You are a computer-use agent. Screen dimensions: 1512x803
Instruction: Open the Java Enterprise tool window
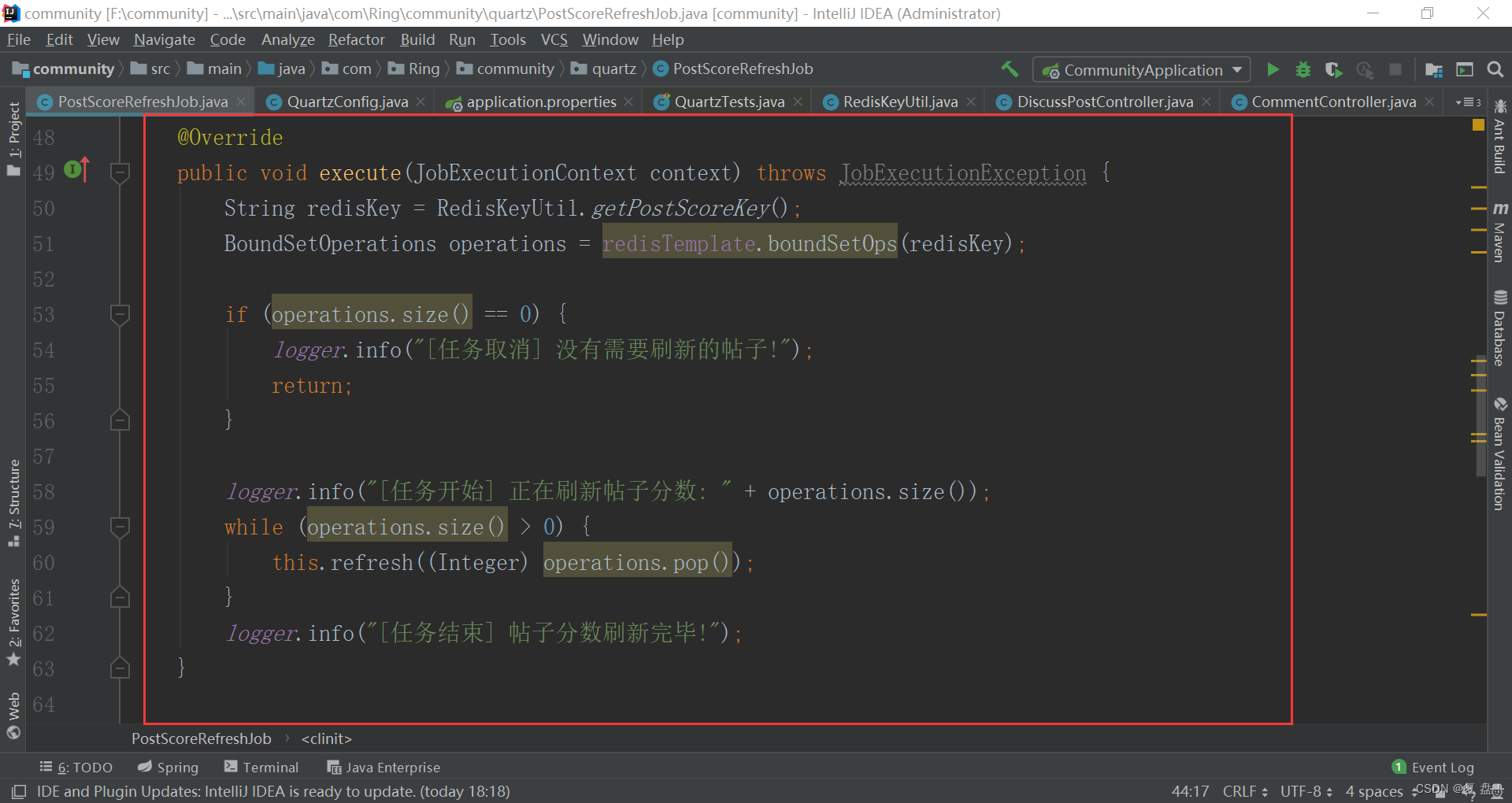[384, 767]
